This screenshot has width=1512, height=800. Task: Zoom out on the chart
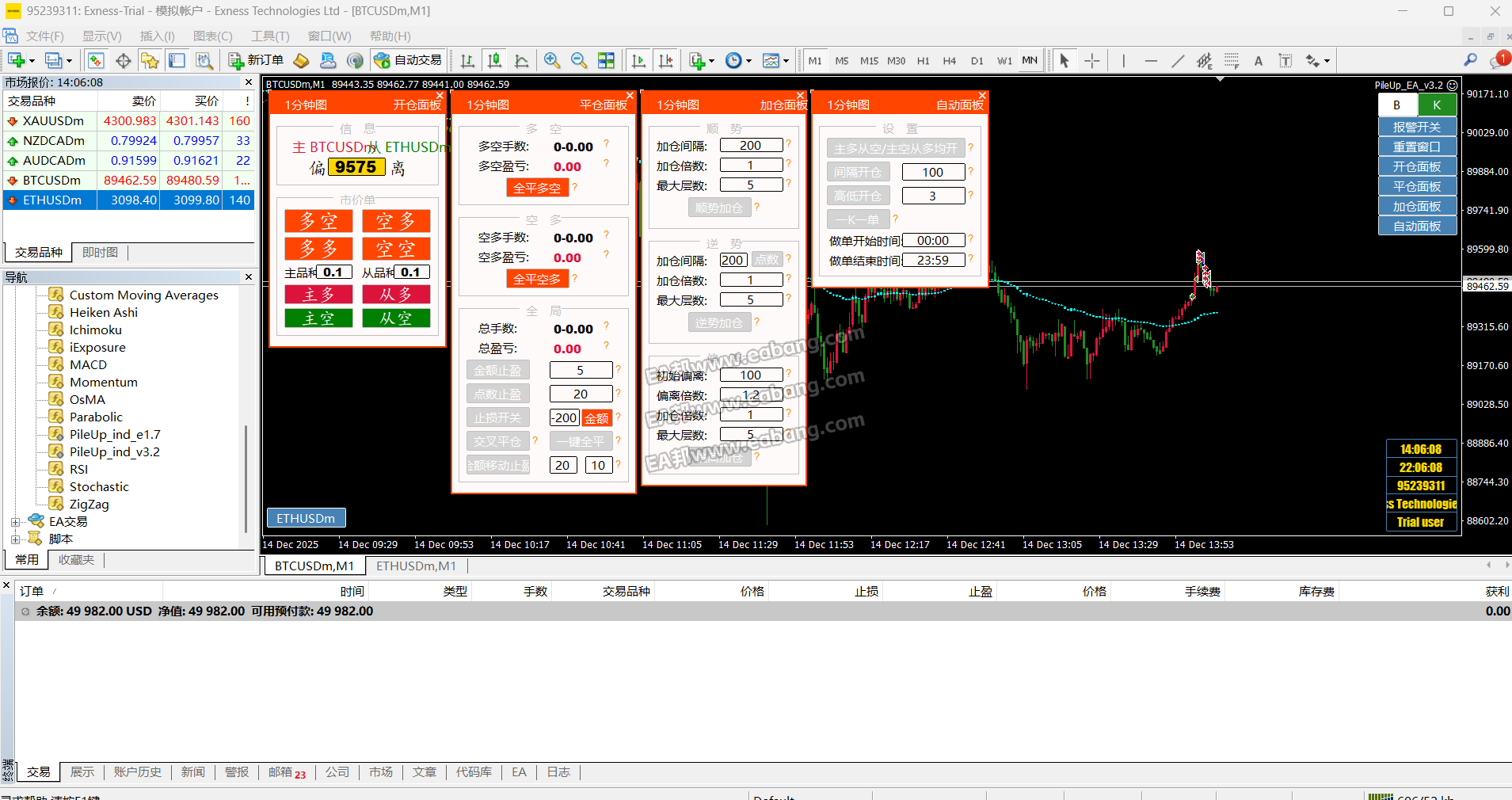pyautogui.click(x=579, y=61)
